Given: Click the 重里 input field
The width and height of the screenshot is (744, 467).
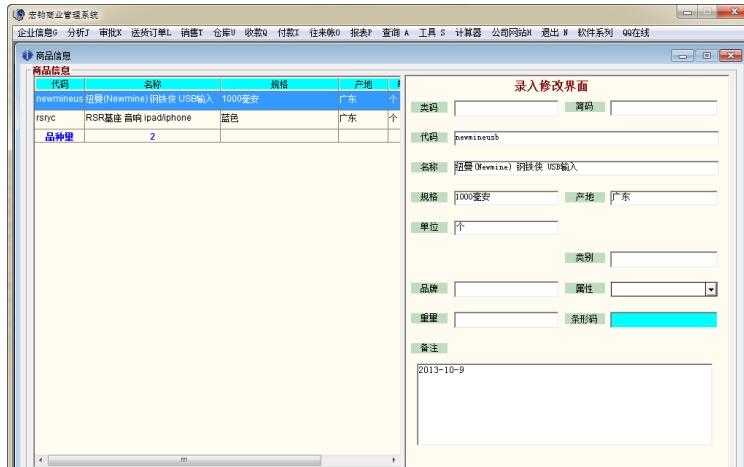Looking at the screenshot, I should point(506,319).
